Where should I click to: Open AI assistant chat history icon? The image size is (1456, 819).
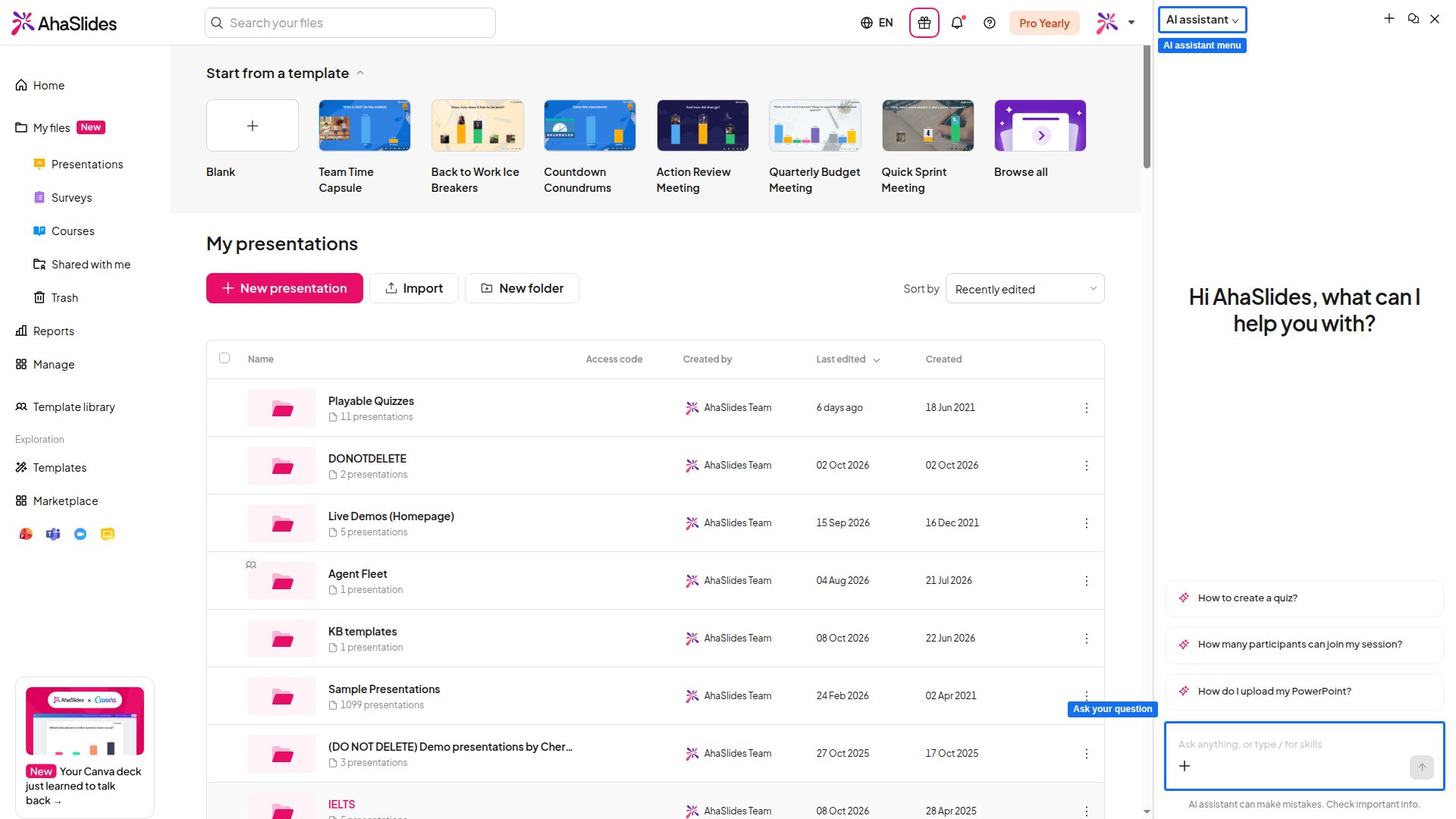(x=1414, y=19)
